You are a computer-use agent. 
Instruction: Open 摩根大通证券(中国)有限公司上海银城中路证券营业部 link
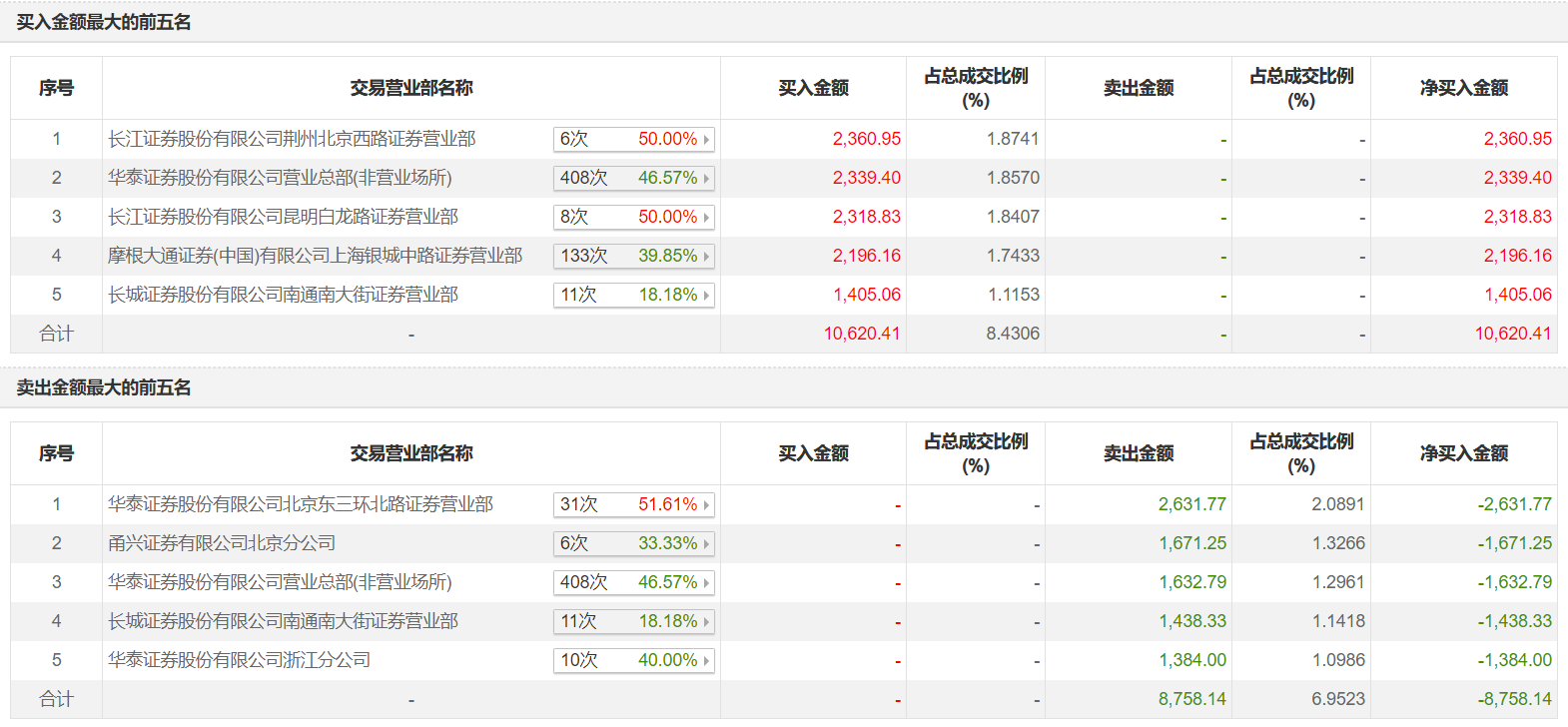(x=315, y=256)
